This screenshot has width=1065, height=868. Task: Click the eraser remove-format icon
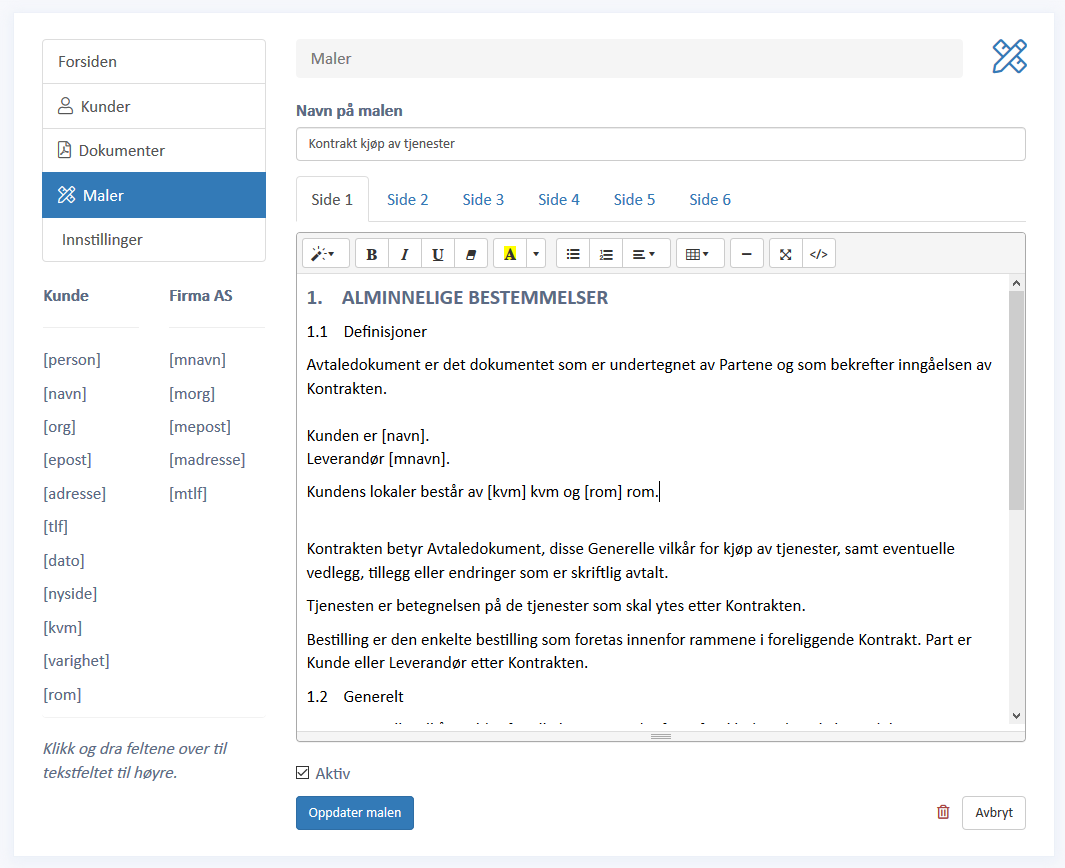pos(471,254)
